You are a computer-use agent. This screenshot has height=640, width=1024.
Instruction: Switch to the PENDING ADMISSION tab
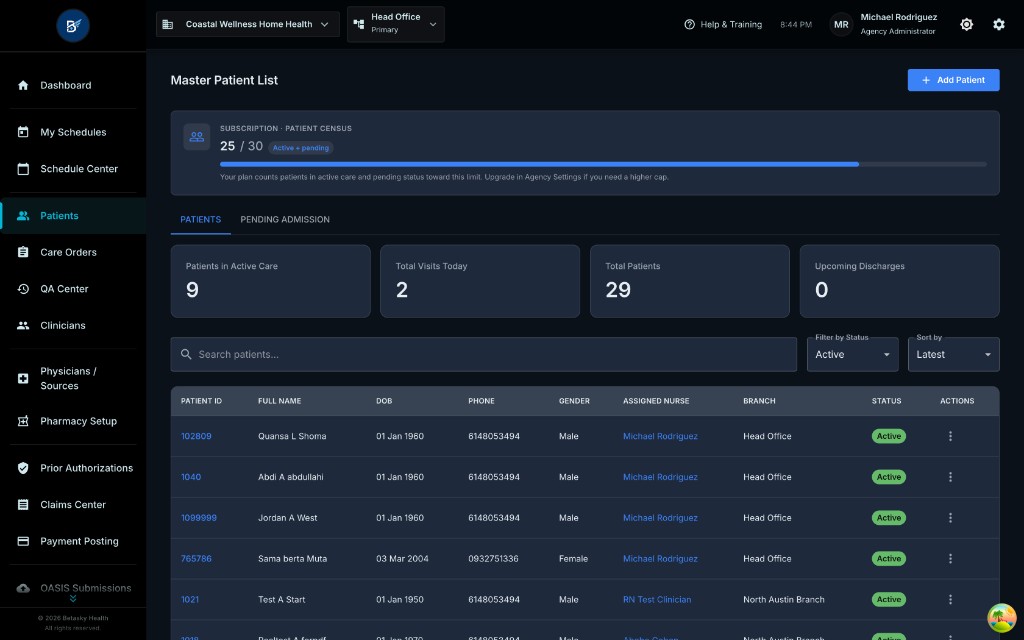pos(285,219)
